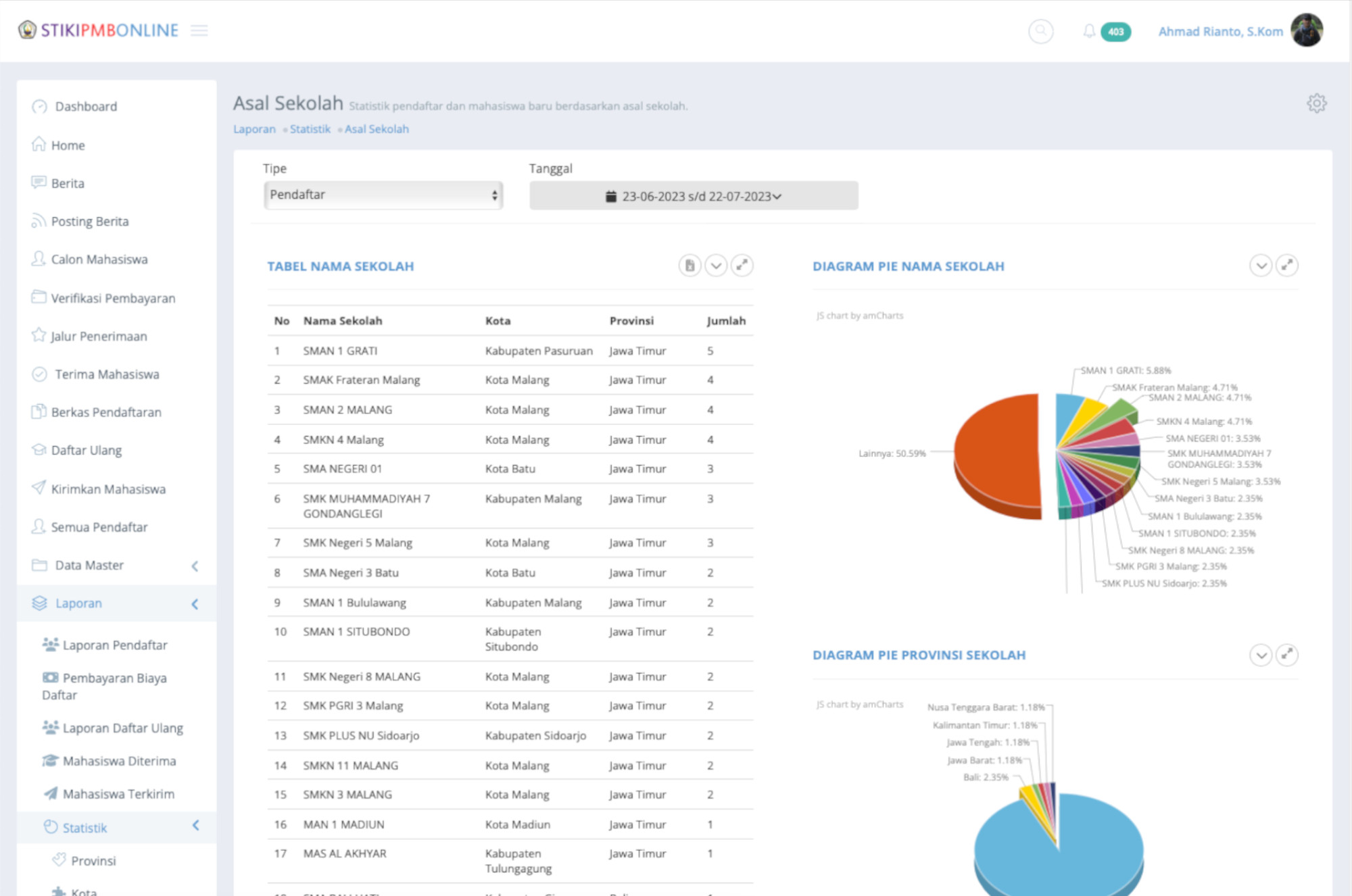Export Tabel Nama Sekolah via document icon
Image resolution: width=1352 pixels, height=896 pixels.
pyautogui.click(x=690, y=266)
